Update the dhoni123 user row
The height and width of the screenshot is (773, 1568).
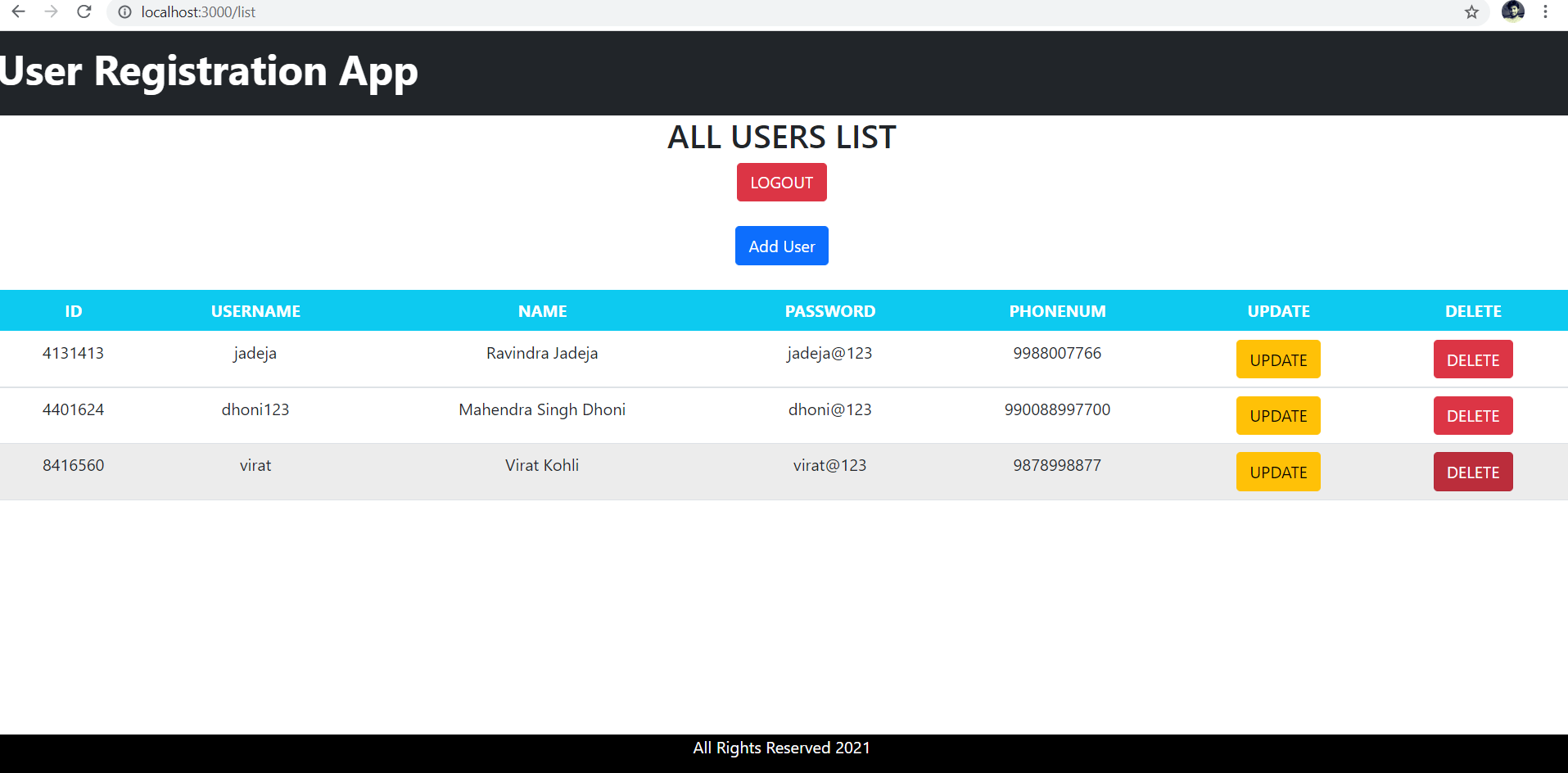coord(1278,415)
